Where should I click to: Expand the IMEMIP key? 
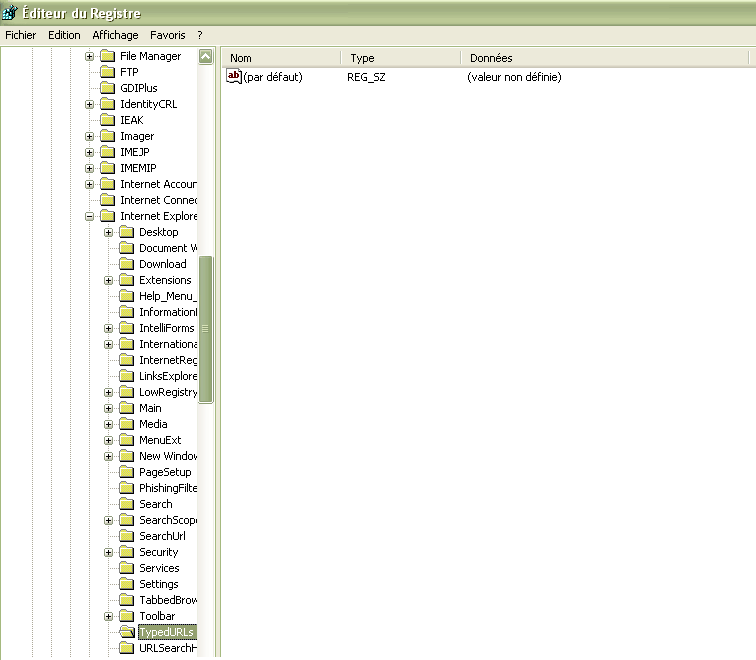(x=89, y=168)
